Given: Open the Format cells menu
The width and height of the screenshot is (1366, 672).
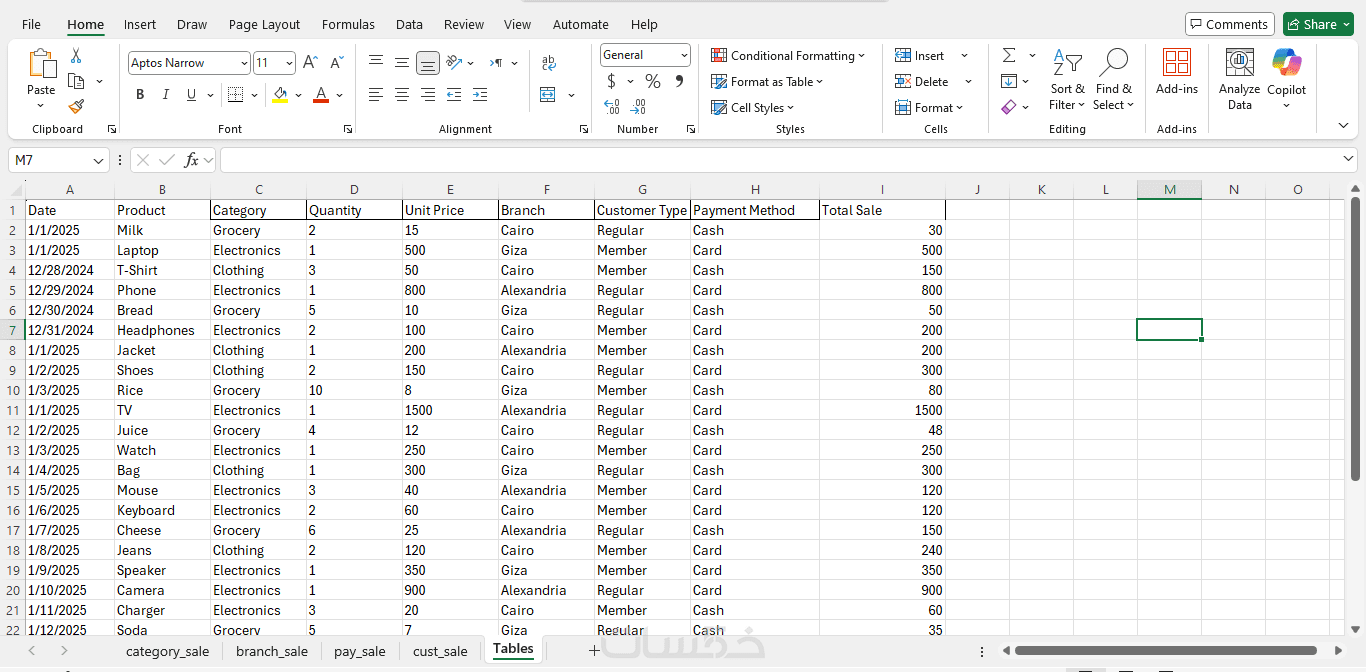Looking at the screenshot, I should pos(929,108).
